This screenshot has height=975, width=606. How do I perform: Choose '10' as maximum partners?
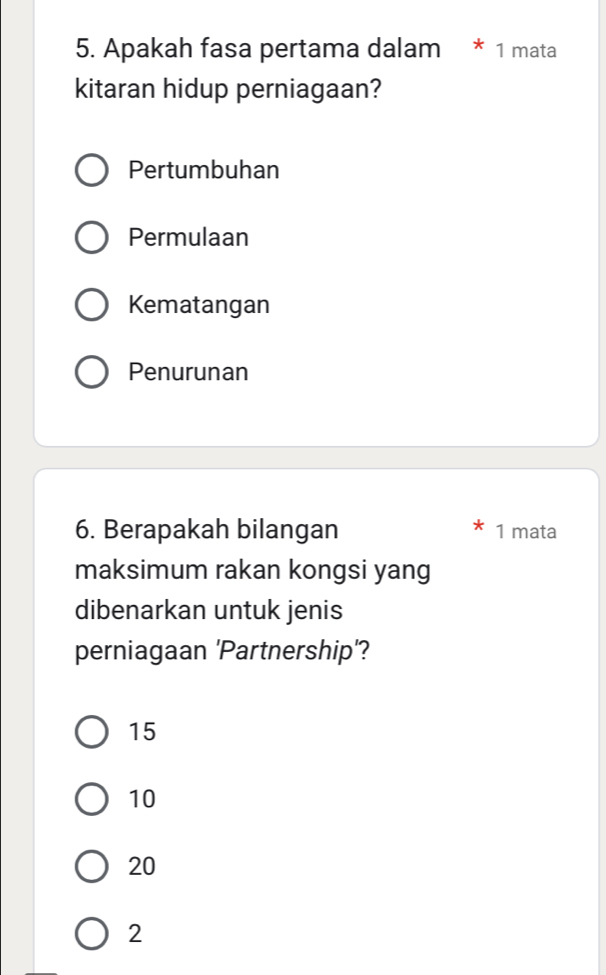point(91,799)
